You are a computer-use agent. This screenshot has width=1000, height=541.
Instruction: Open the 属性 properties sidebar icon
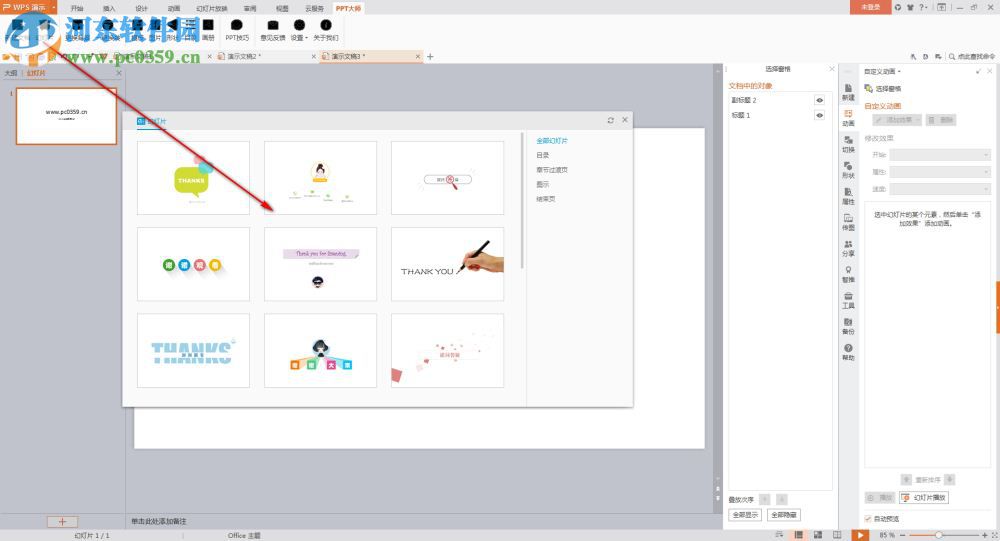coord(848,196)
